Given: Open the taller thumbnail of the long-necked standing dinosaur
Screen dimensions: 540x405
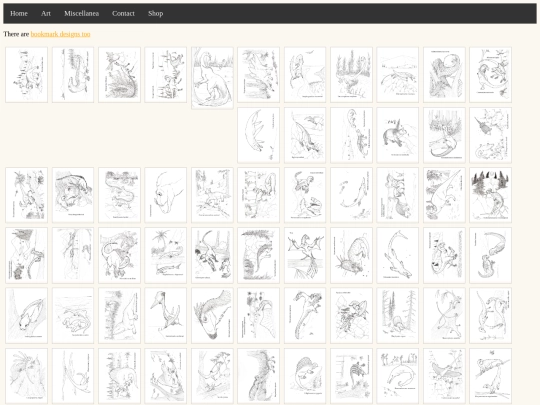Looking at the screenshot, I should (x=212, y=78).
